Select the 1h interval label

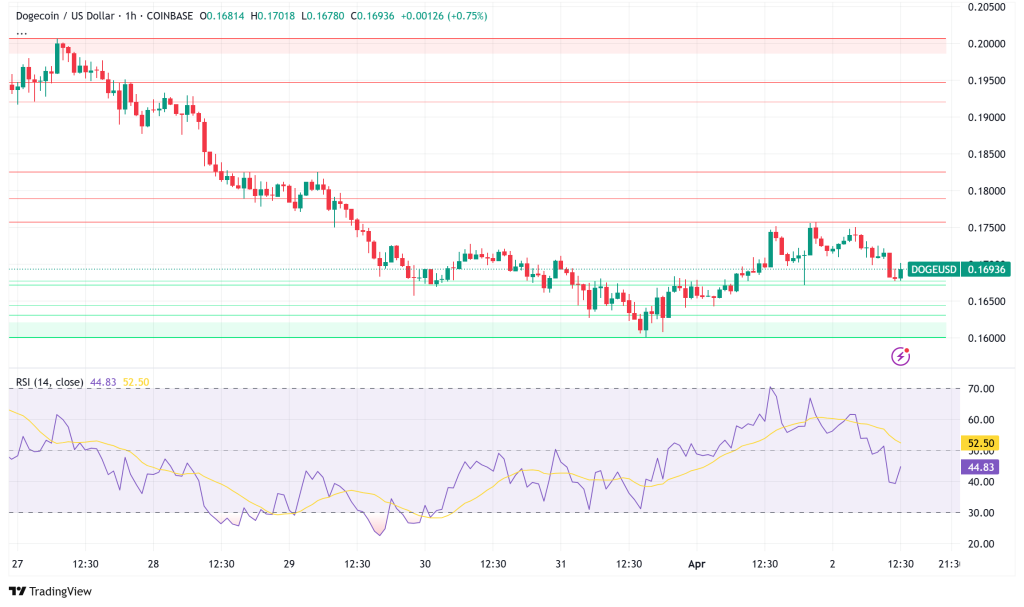[x=131, y=16]
